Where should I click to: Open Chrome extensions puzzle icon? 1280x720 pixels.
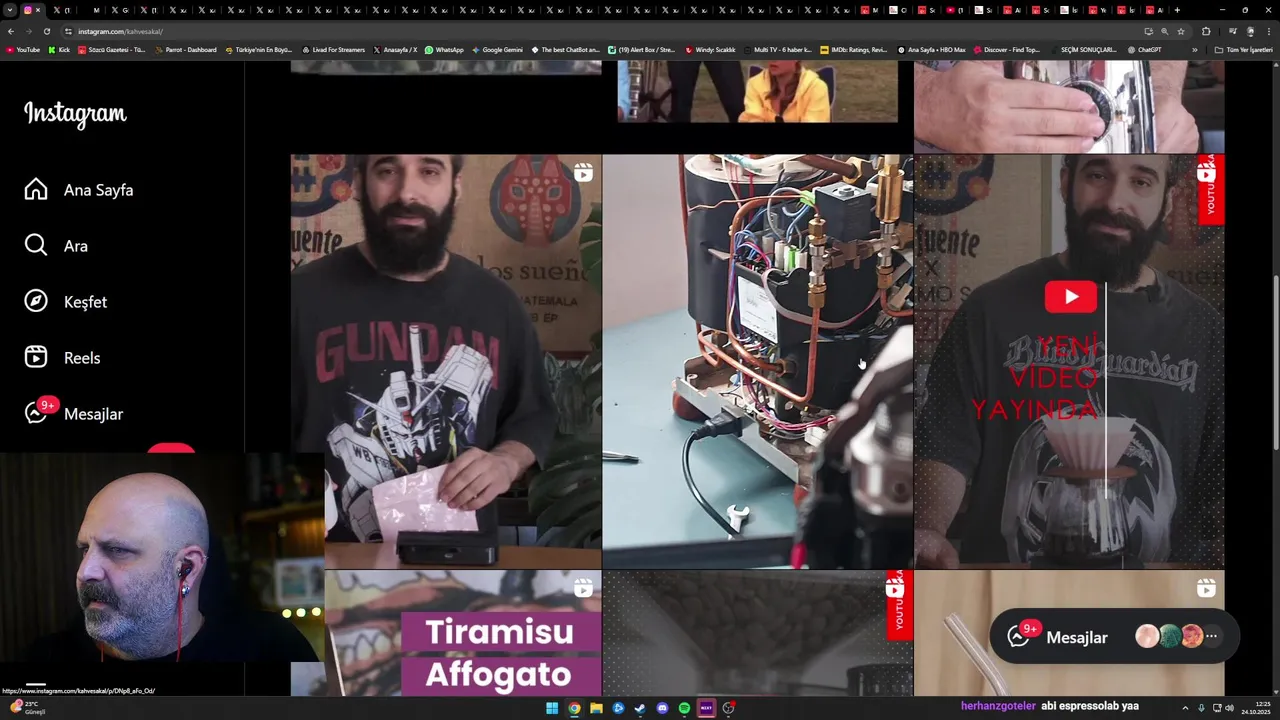(x=1206, y=31)
